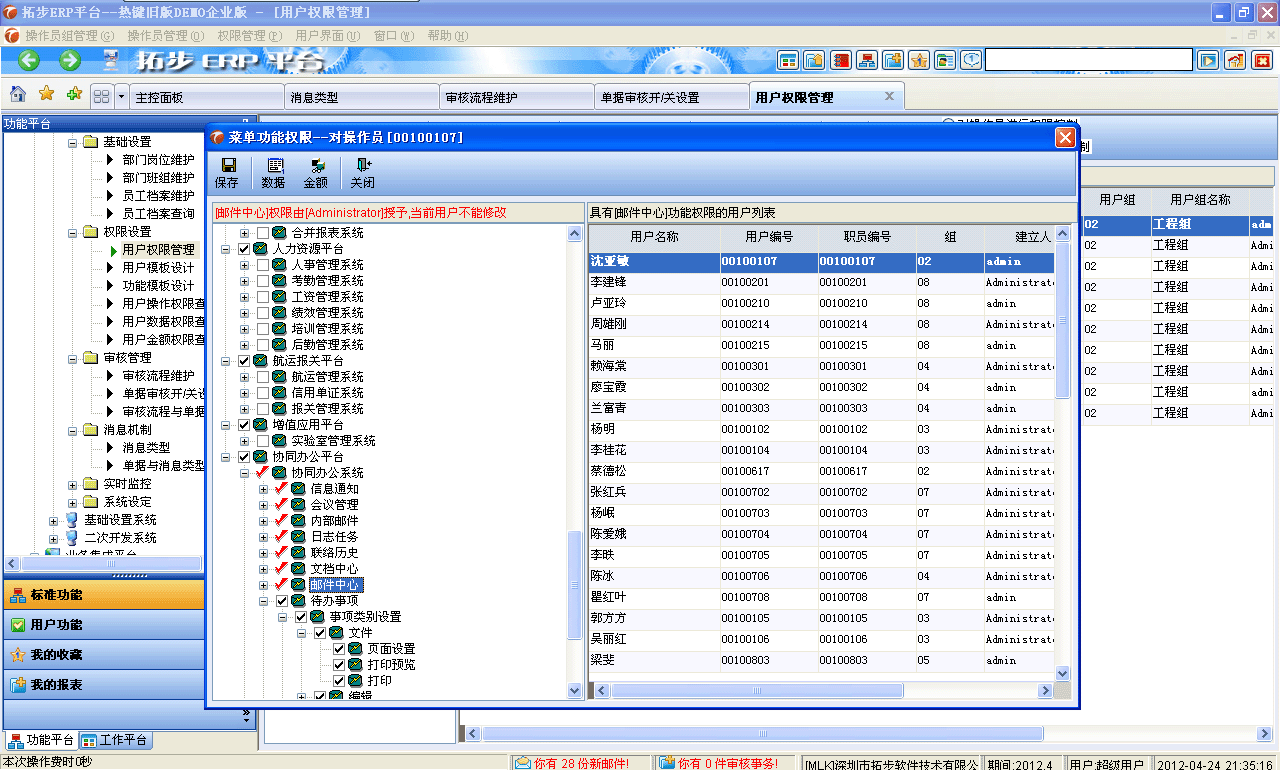This screenshot has width=1280, height=770.
Task: Collapse the 协同办公平台 tree branch
Action: (227, 456)
